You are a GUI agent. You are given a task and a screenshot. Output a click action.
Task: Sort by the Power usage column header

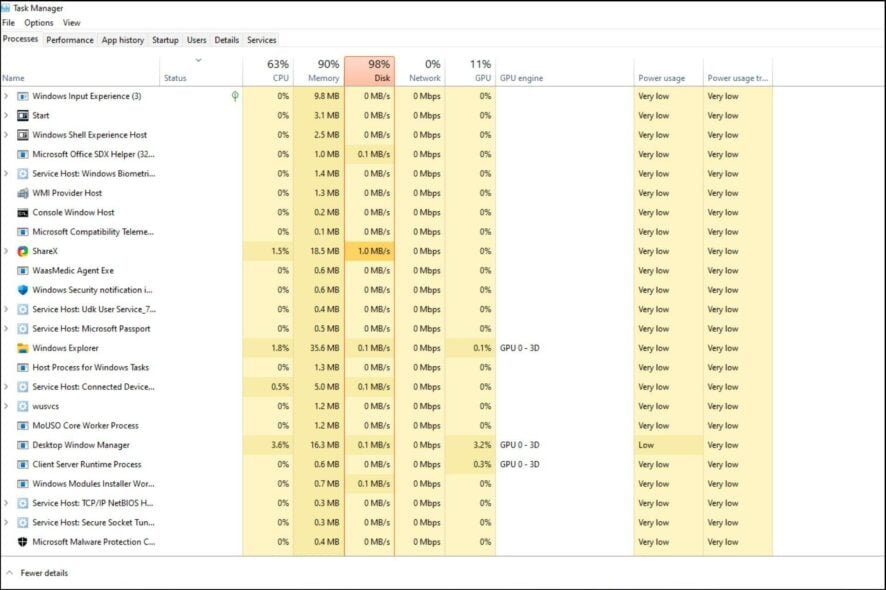[x=668, y=71]
